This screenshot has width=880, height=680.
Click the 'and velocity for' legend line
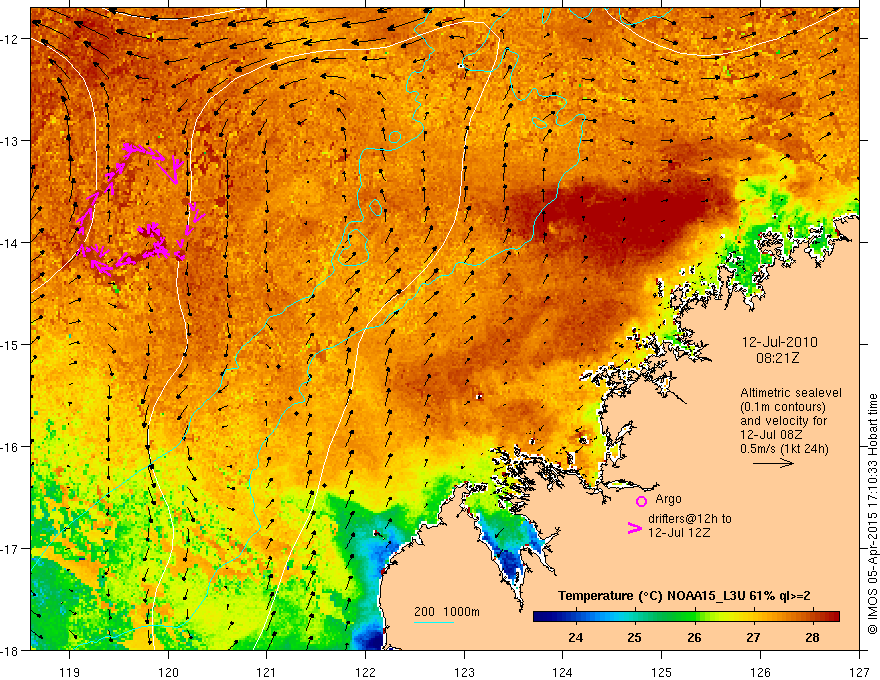[783, 421]
